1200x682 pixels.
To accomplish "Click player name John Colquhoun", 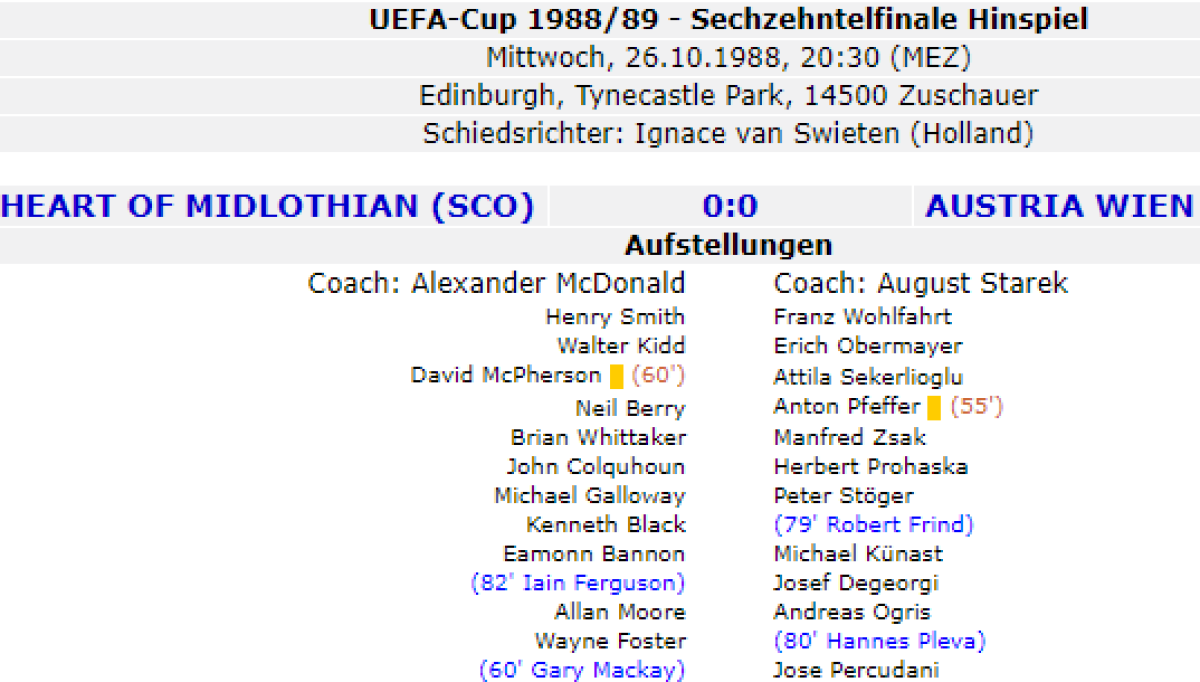I will [595, 467].
